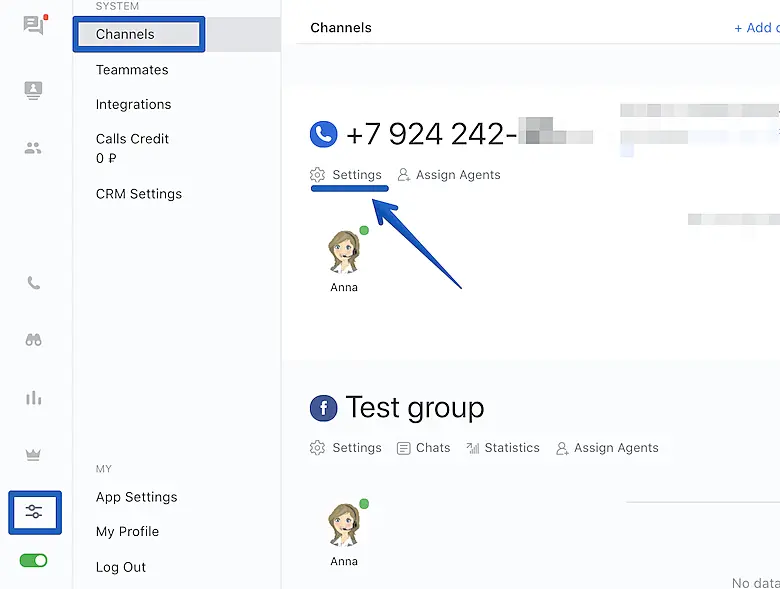Click the crown icon in sidebar

[34, 455]
